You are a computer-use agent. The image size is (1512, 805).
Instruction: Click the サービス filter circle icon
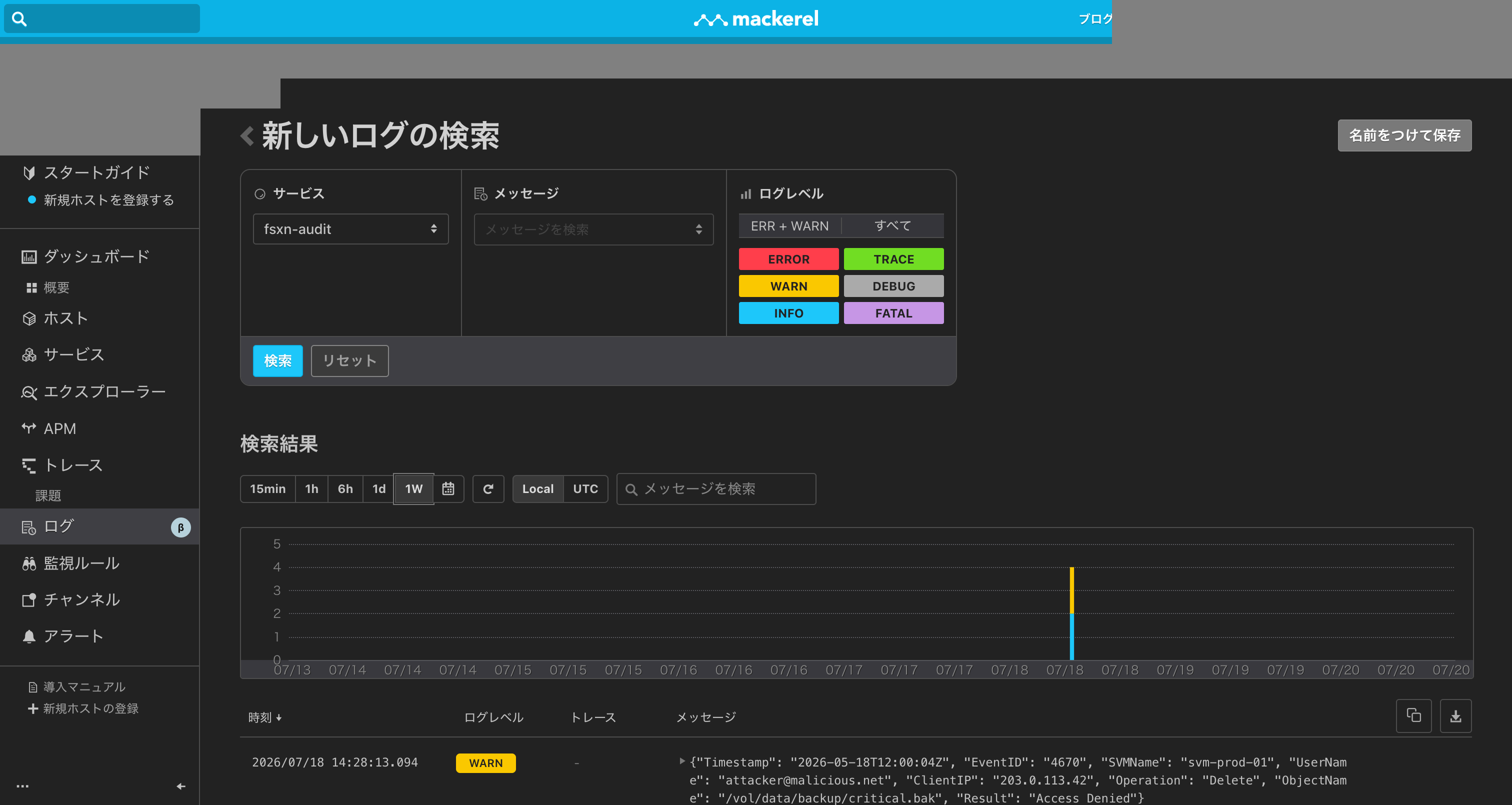pos(259,194)
